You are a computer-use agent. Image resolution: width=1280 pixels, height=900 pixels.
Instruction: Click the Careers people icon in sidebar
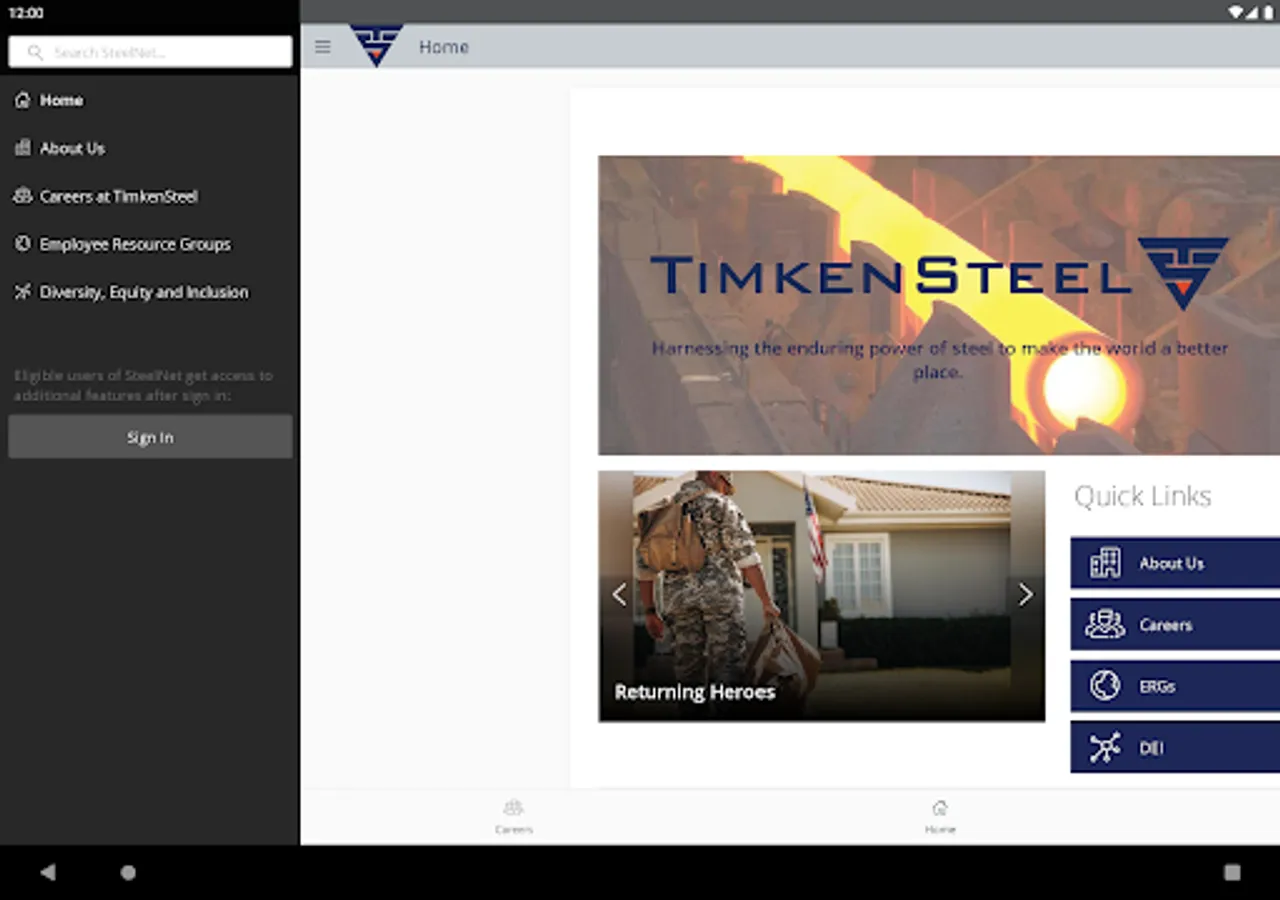click(x=22, y=196)
